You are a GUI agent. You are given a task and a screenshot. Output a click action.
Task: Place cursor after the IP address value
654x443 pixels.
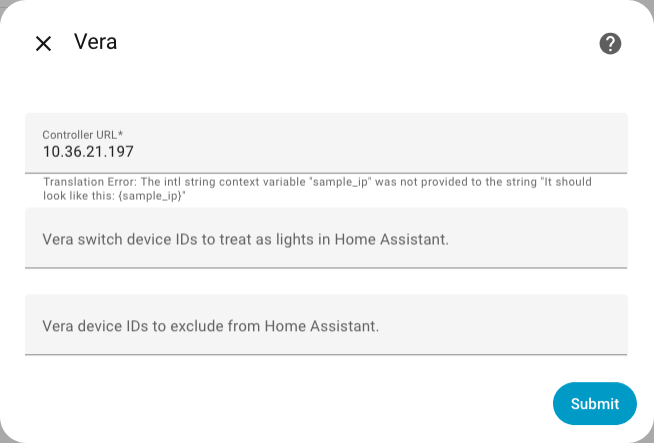click(x=136, y=152)
